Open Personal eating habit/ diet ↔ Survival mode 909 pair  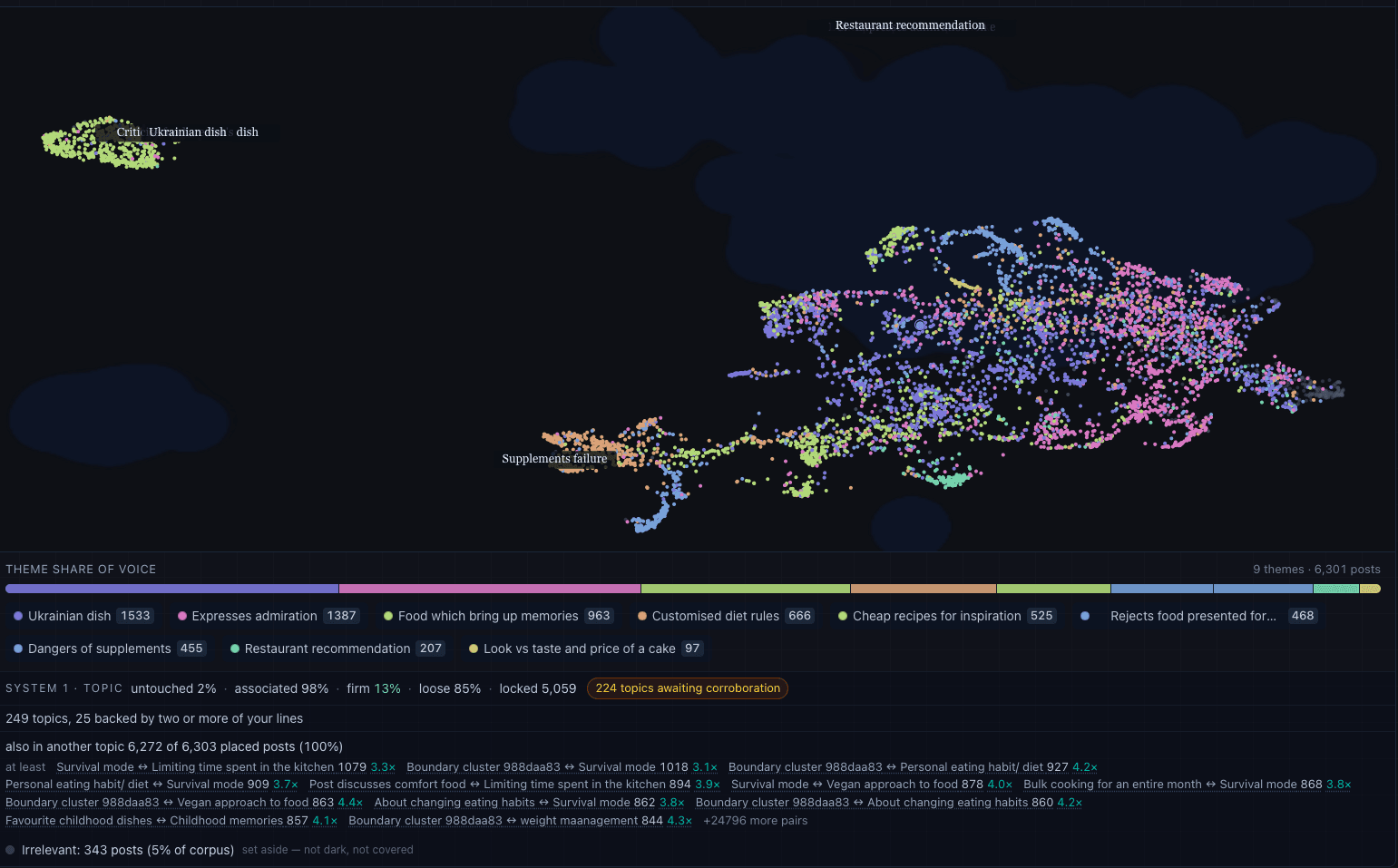[x=152, y=785]
